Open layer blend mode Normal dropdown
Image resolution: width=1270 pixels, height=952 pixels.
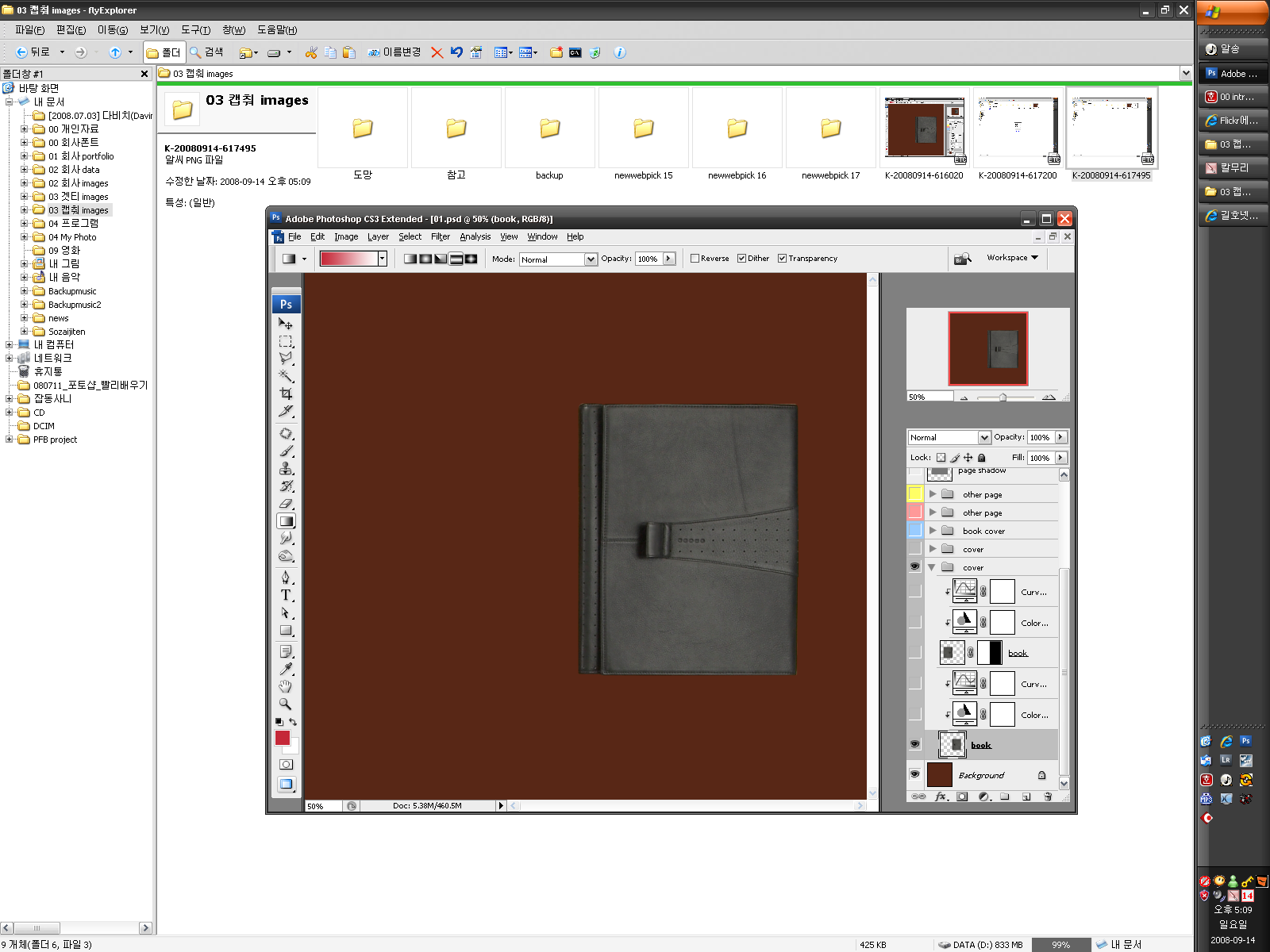(x=984, y=437)
